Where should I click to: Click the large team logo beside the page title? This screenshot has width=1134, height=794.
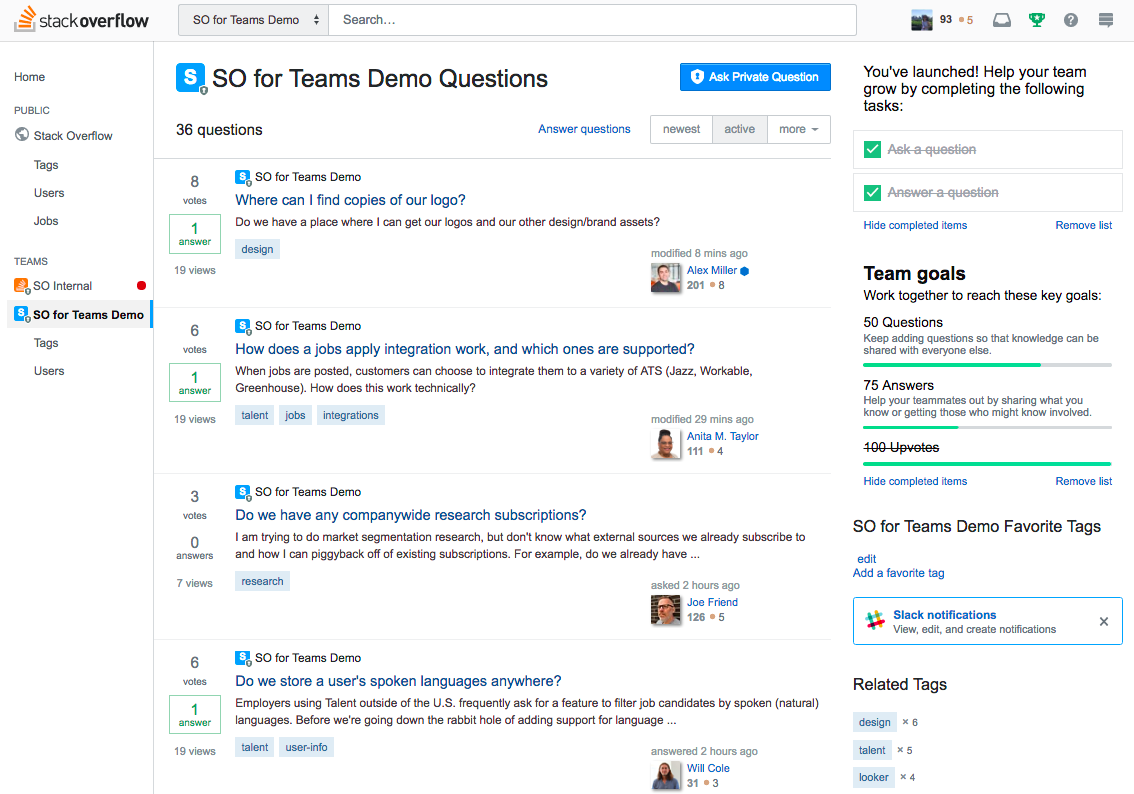191,78
